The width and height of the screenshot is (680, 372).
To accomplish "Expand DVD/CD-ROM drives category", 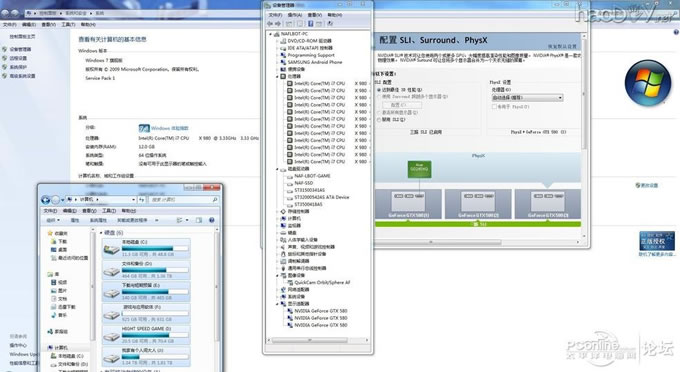I will pyautogui.click(x=278, y=41).
